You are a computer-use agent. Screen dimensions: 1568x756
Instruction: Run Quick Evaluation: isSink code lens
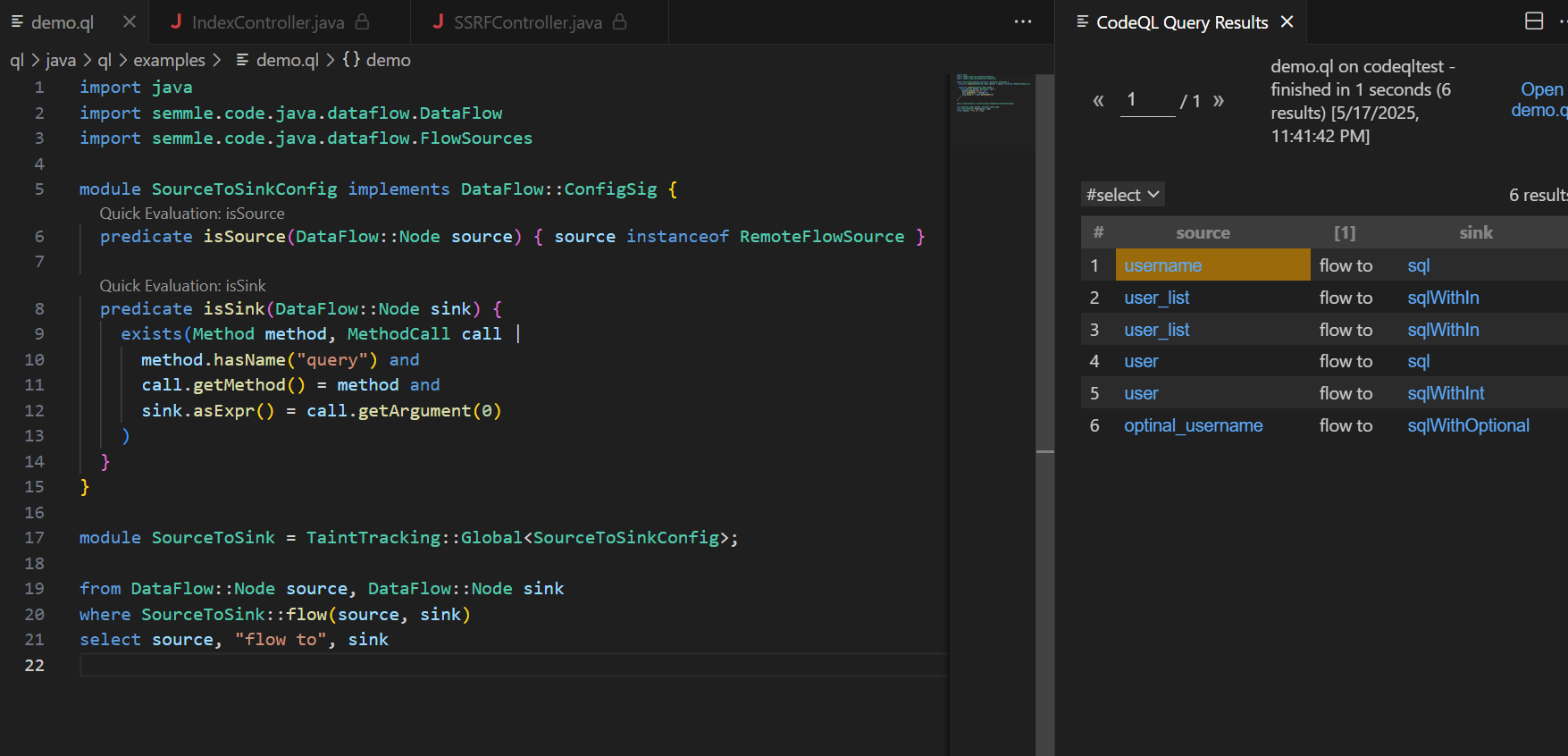point(182,286)
